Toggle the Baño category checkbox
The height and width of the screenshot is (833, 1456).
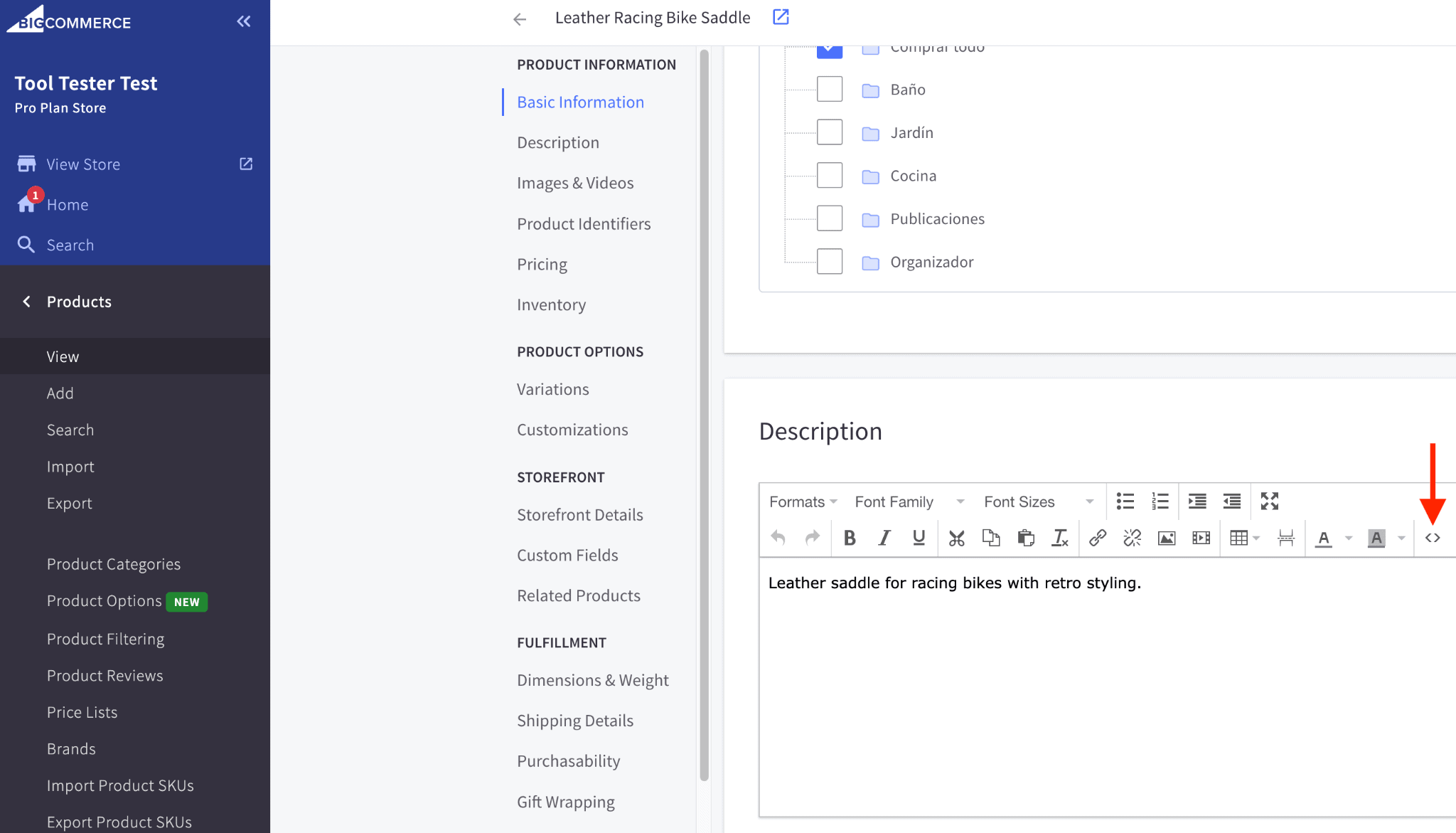830,88
